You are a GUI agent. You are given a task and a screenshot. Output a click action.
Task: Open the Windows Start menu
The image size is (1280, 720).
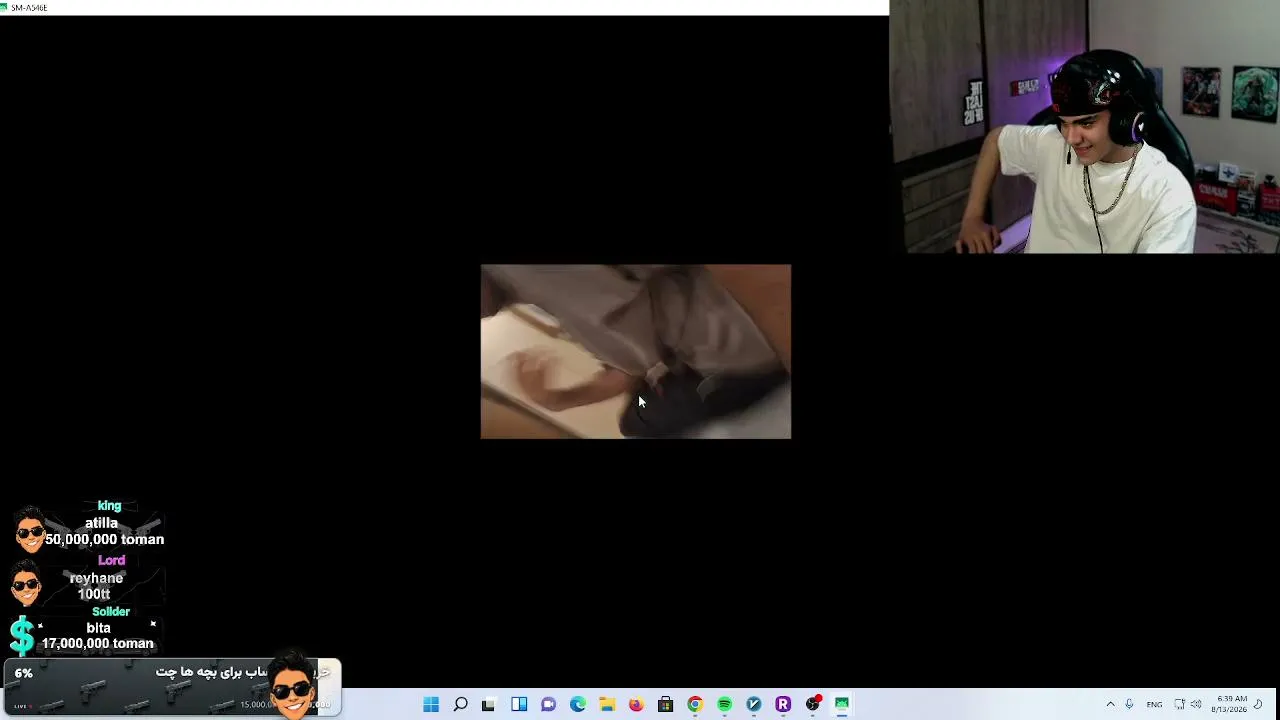[x=431, y=704]
